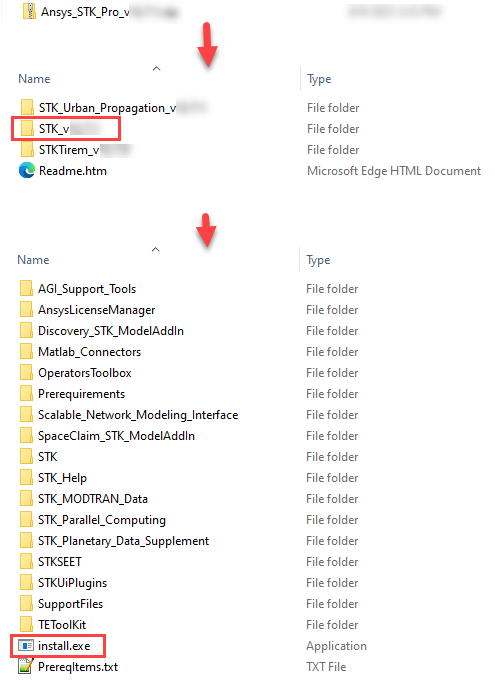Image resolution: width=495 pixels, height=689 pixels.
Task: Click the Ansys_STK_Pro zip archive icon
Action: (x=29, y=11)
